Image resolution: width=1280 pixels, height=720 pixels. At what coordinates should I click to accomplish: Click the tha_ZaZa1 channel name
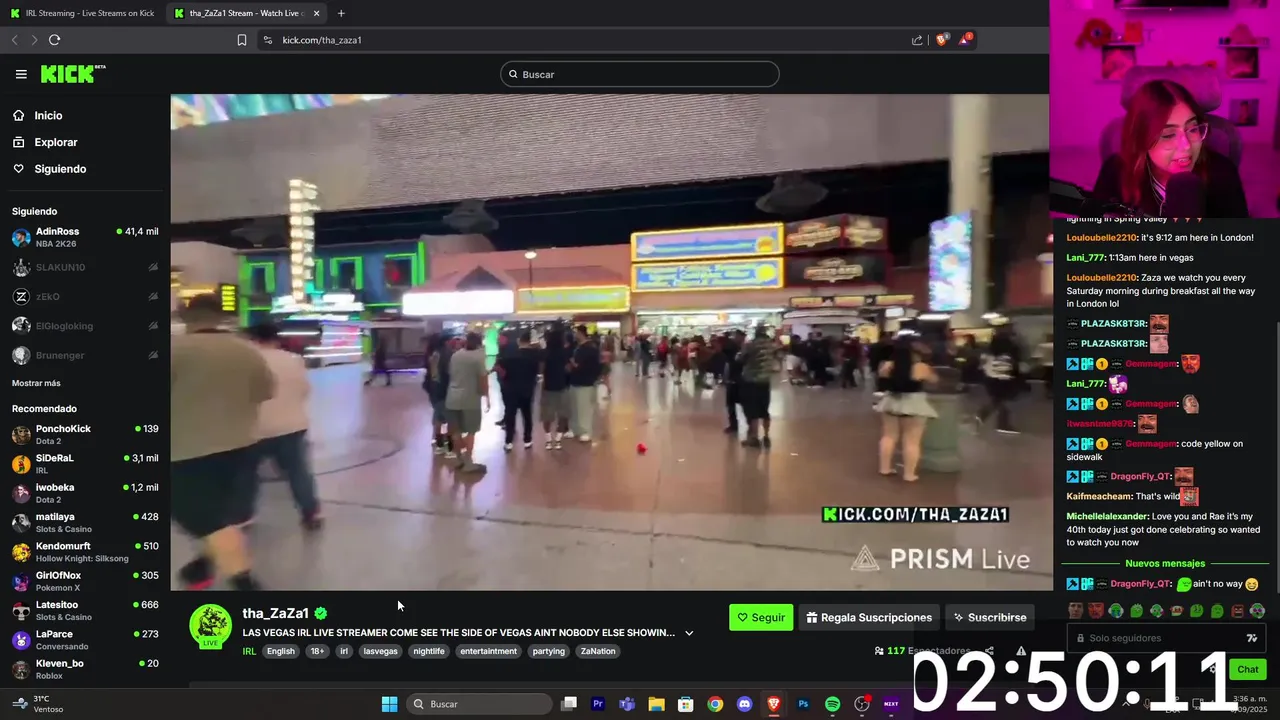tap(275, 613)
